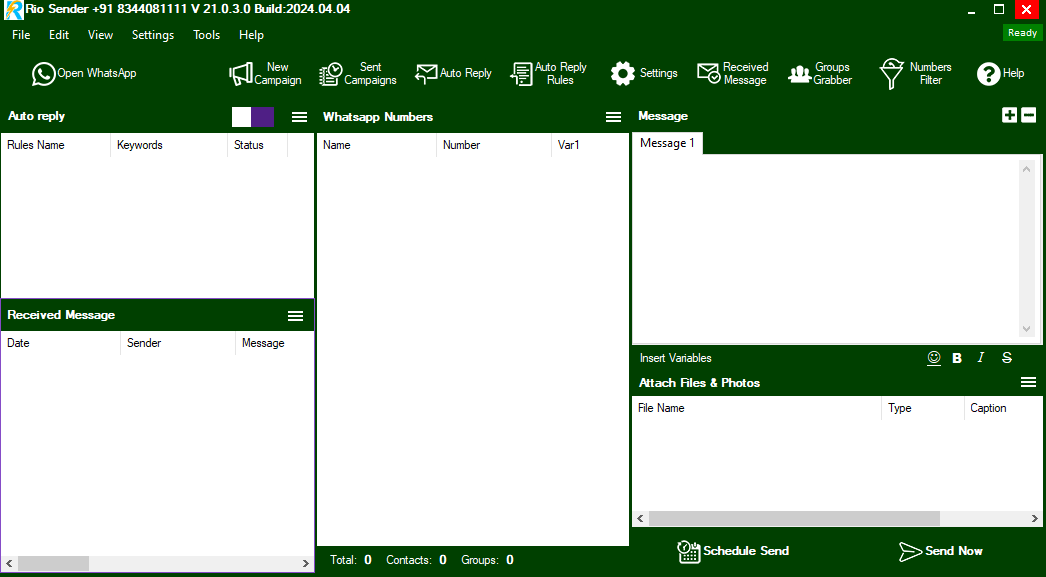The height and width of the screenshot is (577, 1046).
Task: Open Received Message from toolbar
Action: pos(732,73)
